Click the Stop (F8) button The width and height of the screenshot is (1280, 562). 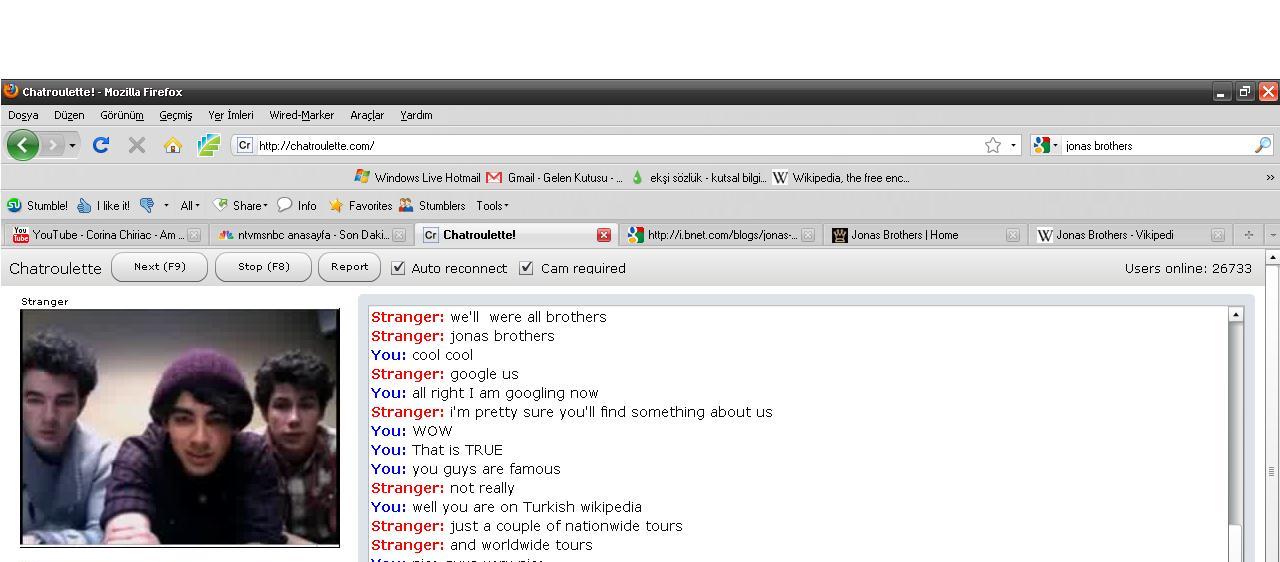pyautogui.click(x=264, y=267)
